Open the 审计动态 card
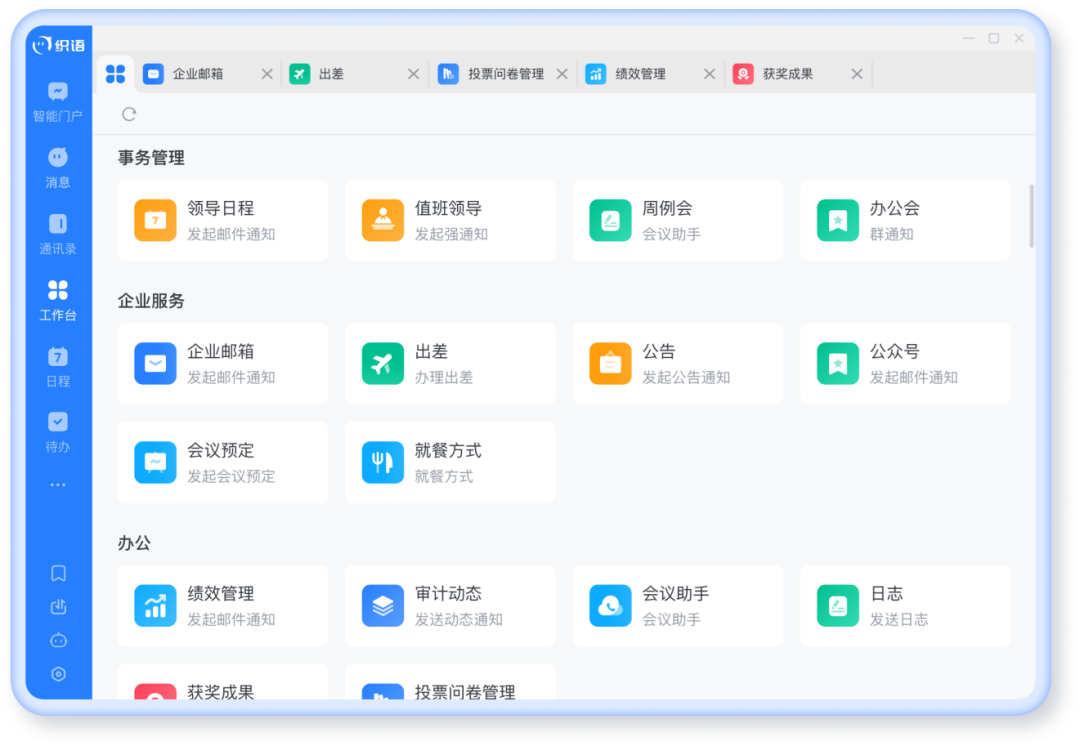1080x746 pixels. [450, 605]
